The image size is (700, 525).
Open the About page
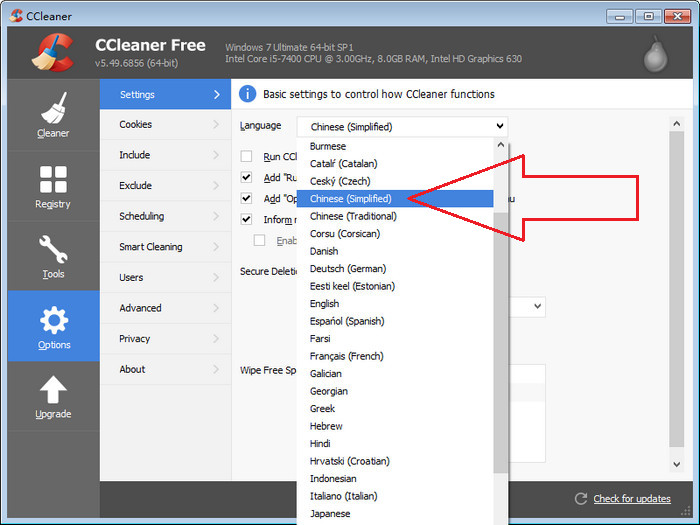point(166,370)
